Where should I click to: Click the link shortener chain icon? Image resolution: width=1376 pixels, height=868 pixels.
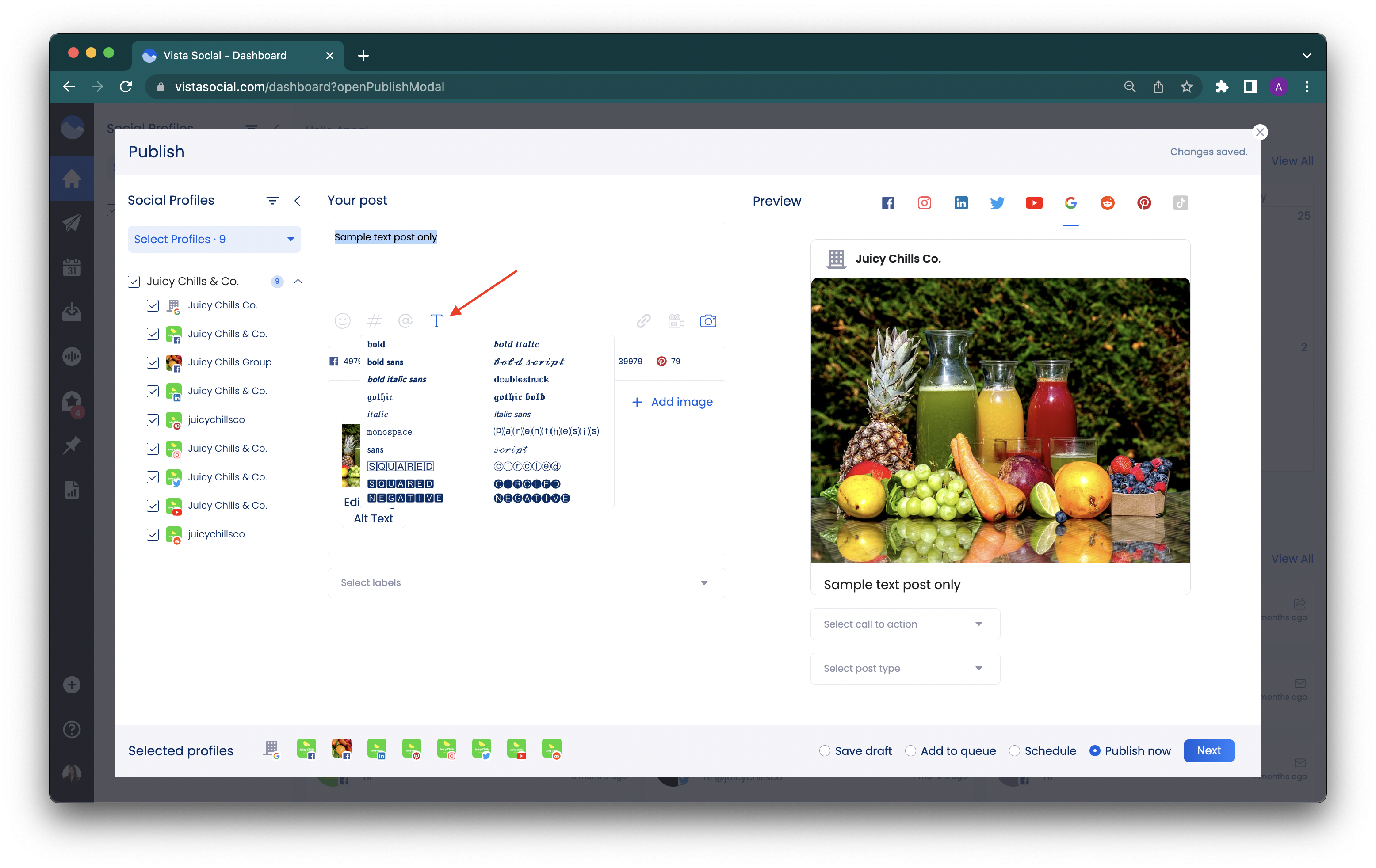click(x=643, y=321)
